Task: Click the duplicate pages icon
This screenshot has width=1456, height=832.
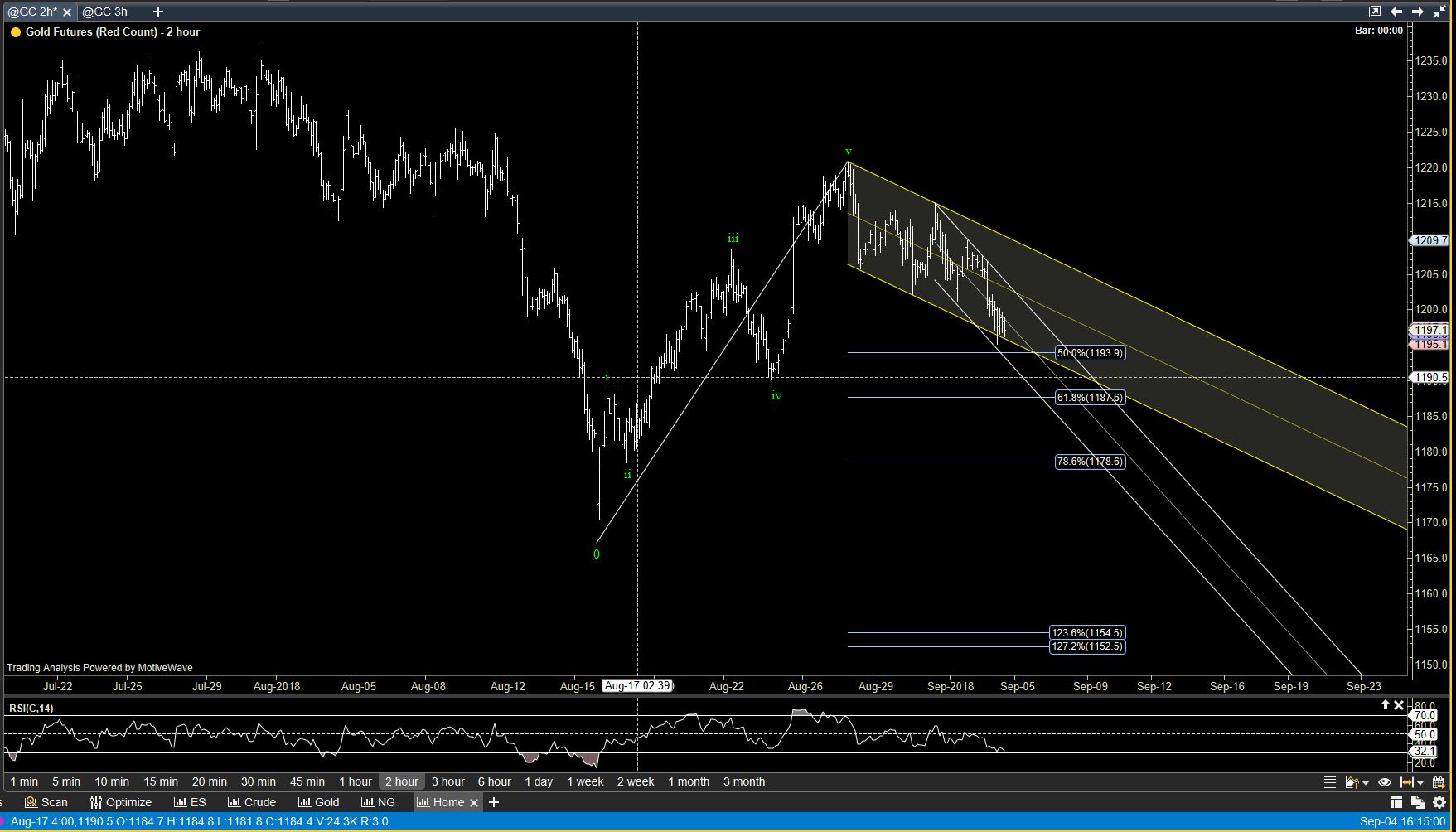Action: [1417, 802]
